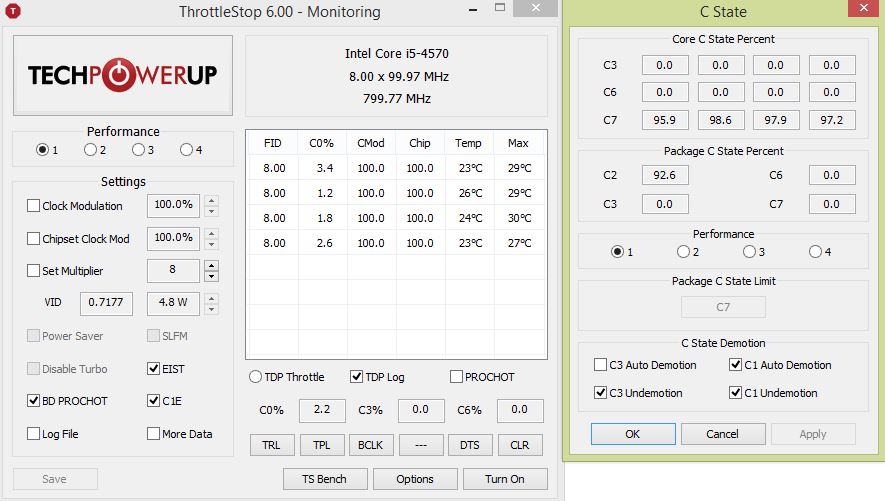Click the Set Multiplier value field showing 8
This screenshot has width=885, height=501.
(173, 271)
